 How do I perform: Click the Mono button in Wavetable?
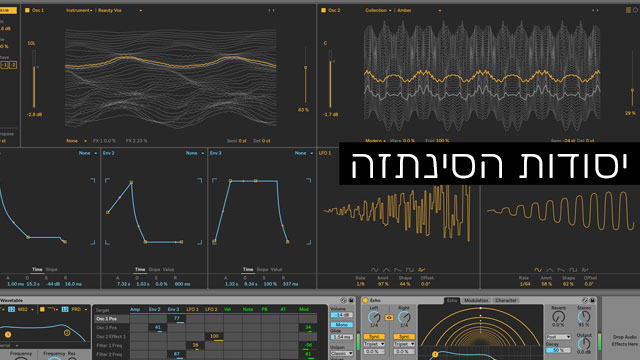tap(342, 324)
